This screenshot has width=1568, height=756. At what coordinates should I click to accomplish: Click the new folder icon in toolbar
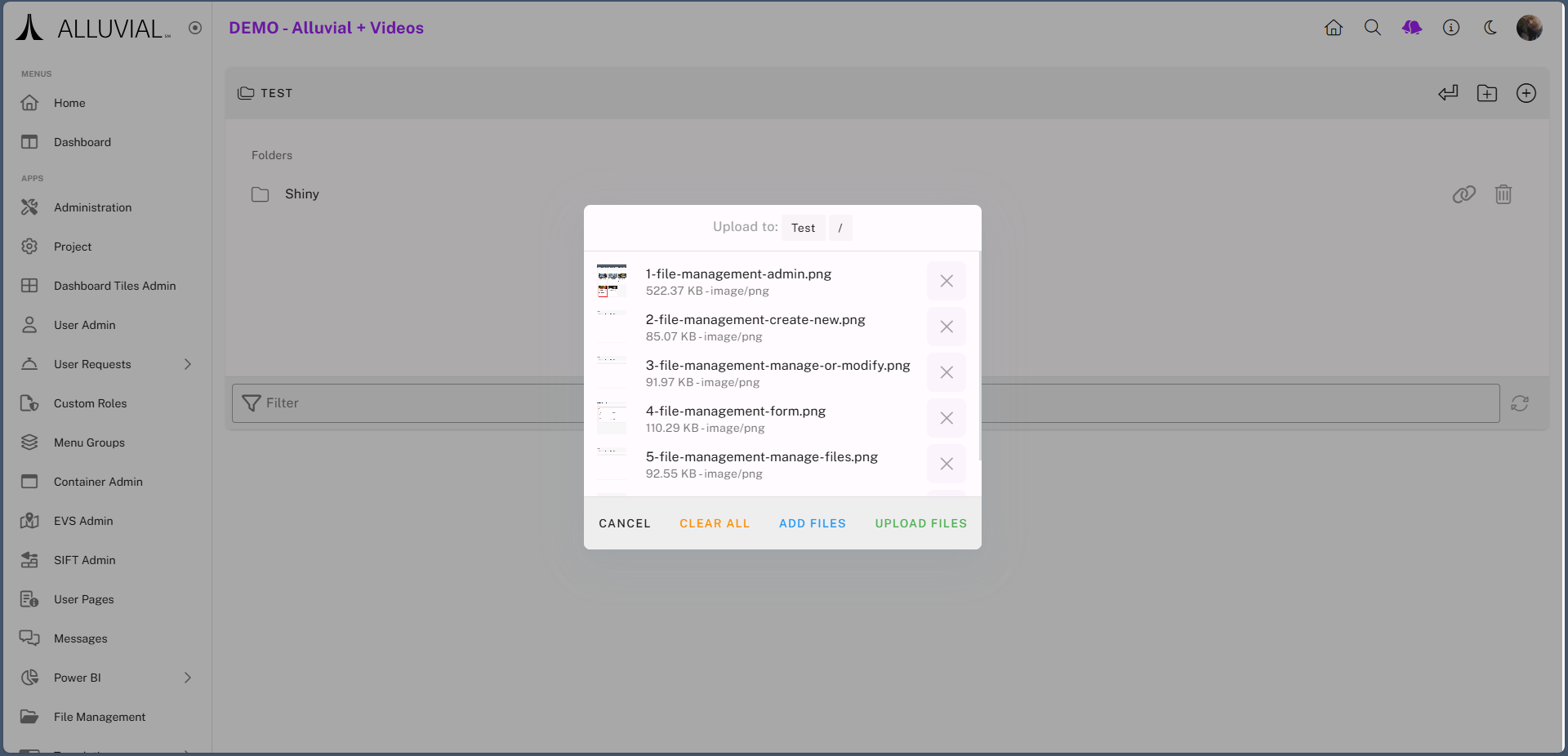[1487, 93]
